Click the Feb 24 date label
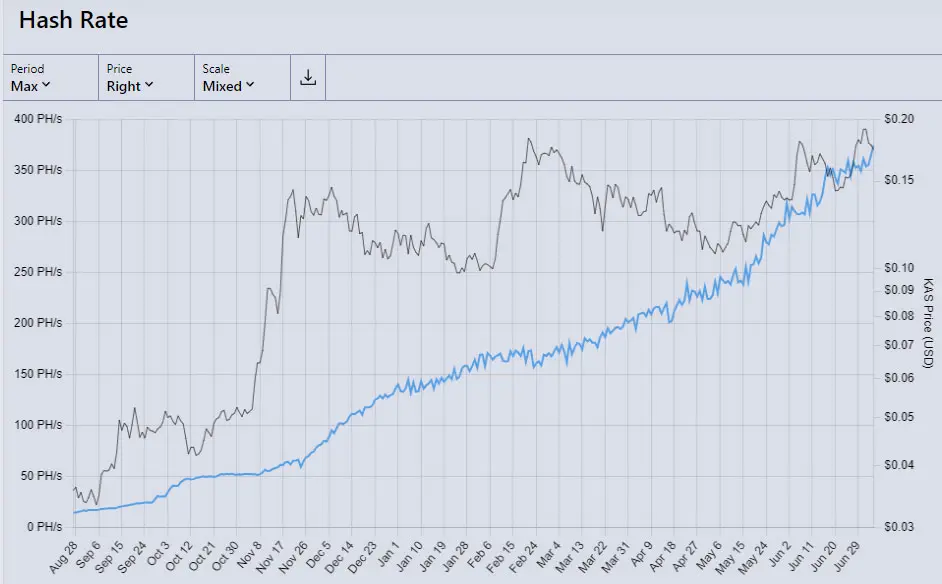942x584 pixels. (524, 556)
